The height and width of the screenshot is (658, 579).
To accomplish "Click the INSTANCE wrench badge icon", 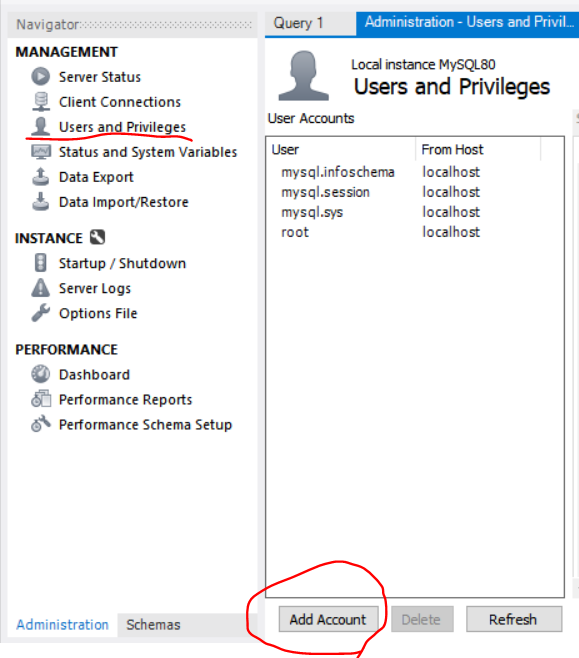I will (x=97, y=238).
